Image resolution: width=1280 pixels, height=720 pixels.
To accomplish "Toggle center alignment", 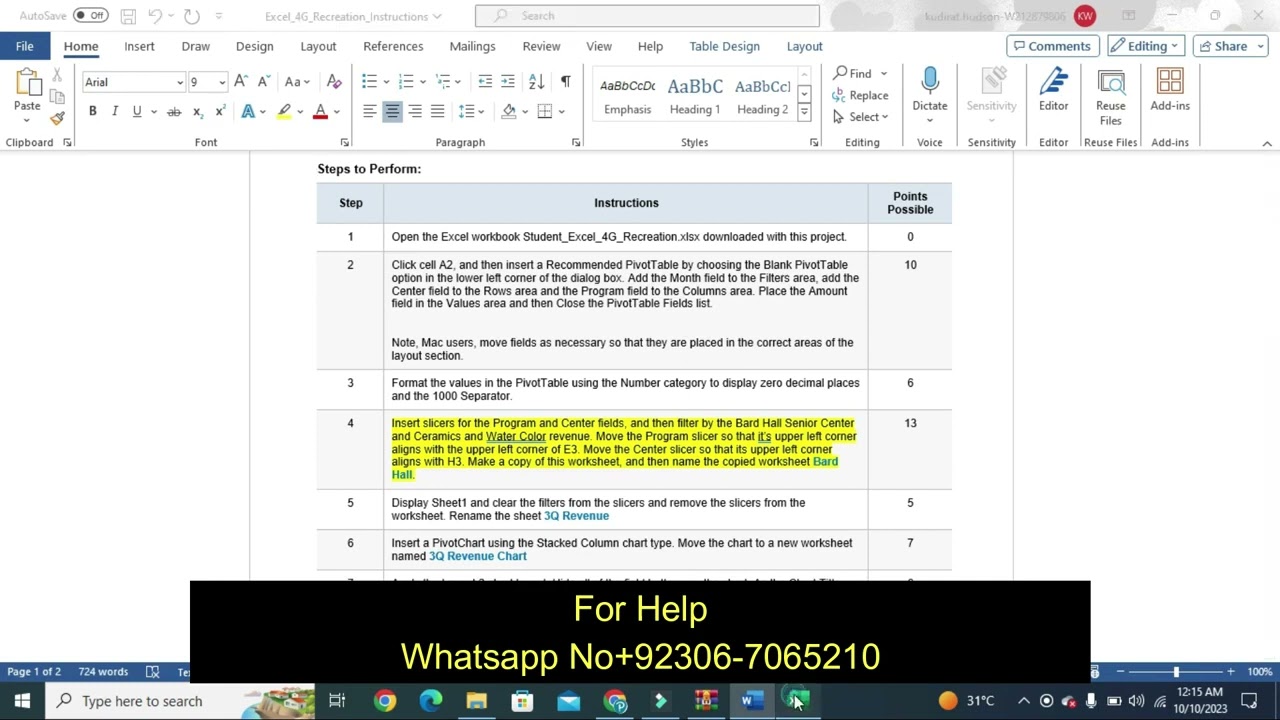I will (392, 111).
